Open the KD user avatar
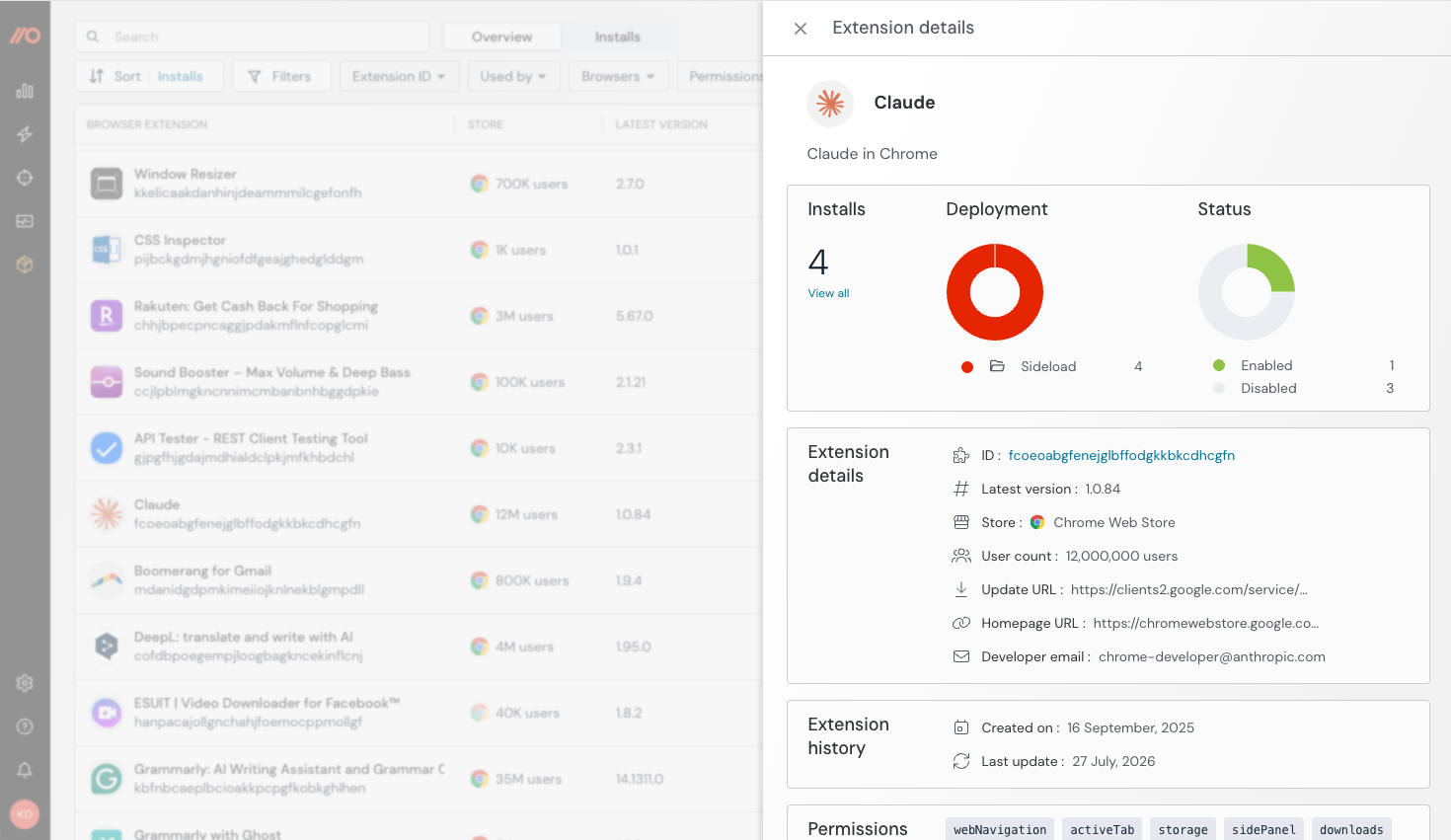 coord(25,814)
